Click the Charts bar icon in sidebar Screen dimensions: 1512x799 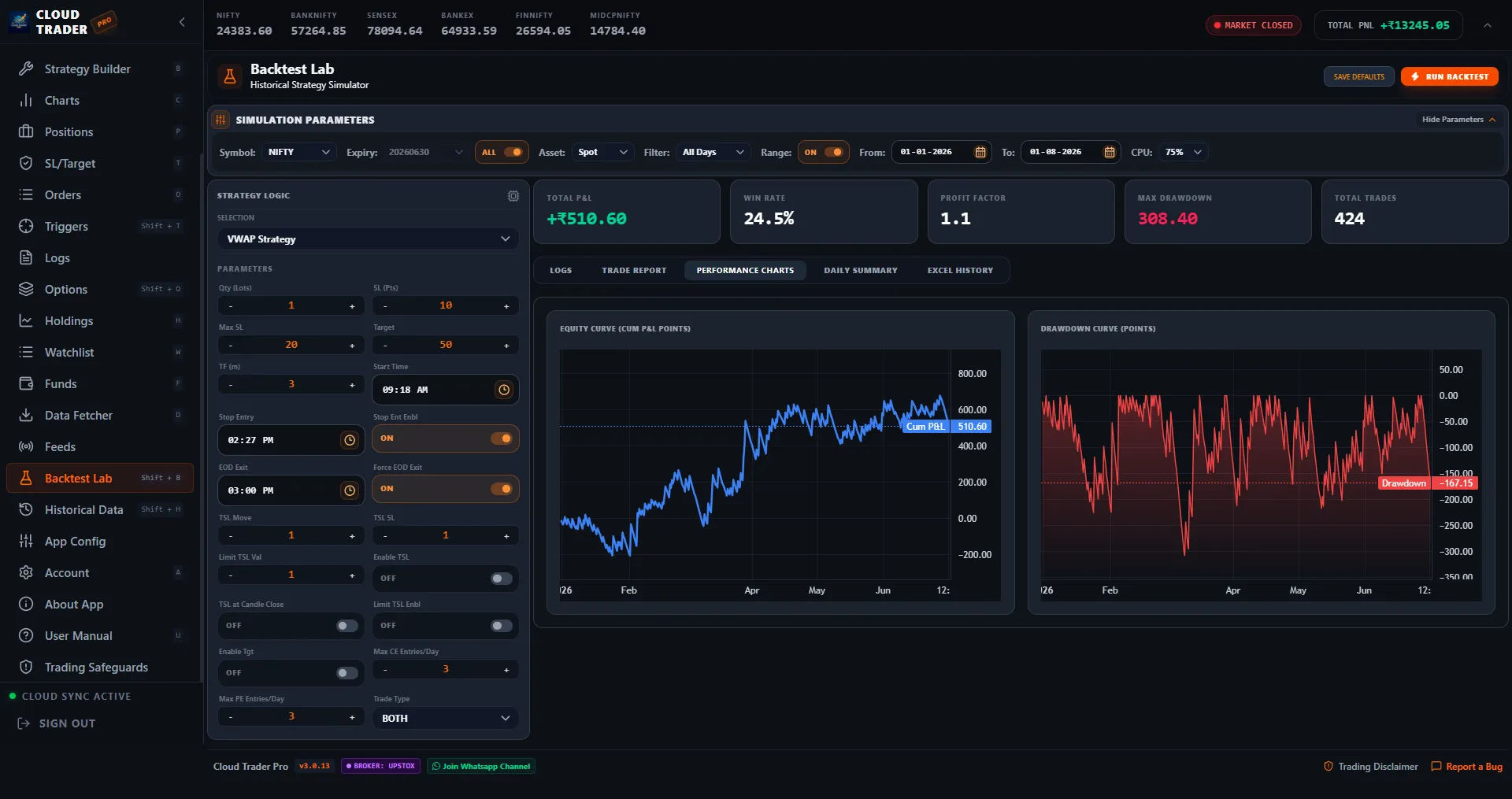[x=26, y=100]
